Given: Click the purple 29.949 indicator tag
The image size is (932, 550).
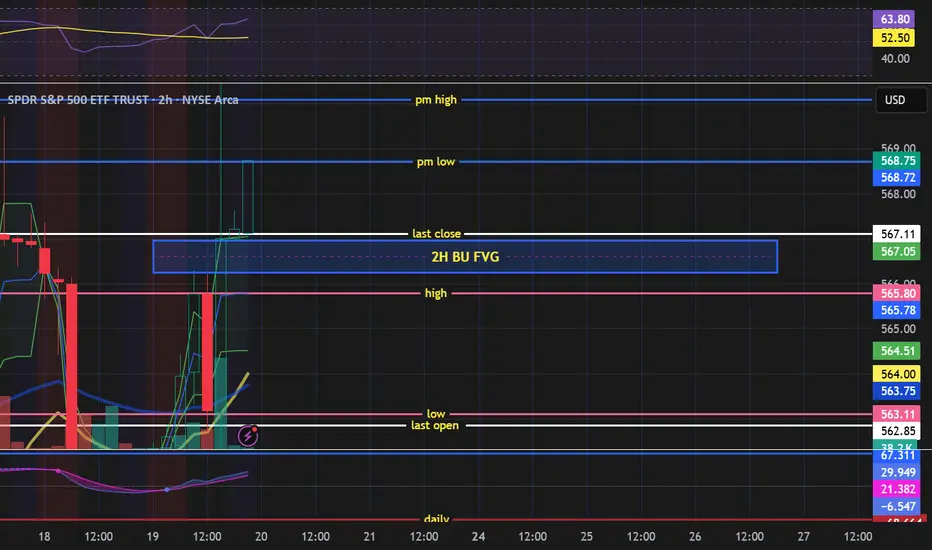Looking at the screenshot, I should (x=896, y=472).
